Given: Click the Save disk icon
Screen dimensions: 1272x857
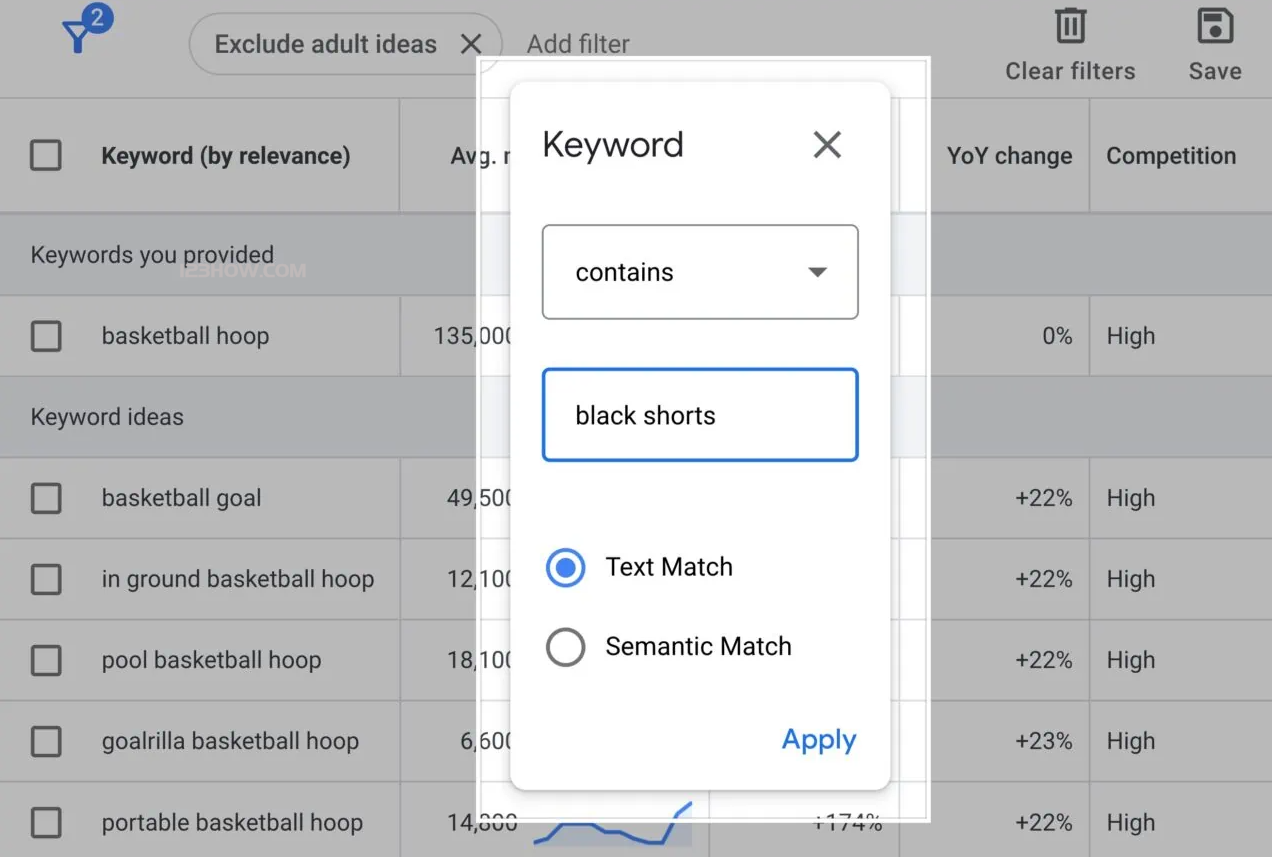Looking at the screenshot, I should coord(1215,27).
